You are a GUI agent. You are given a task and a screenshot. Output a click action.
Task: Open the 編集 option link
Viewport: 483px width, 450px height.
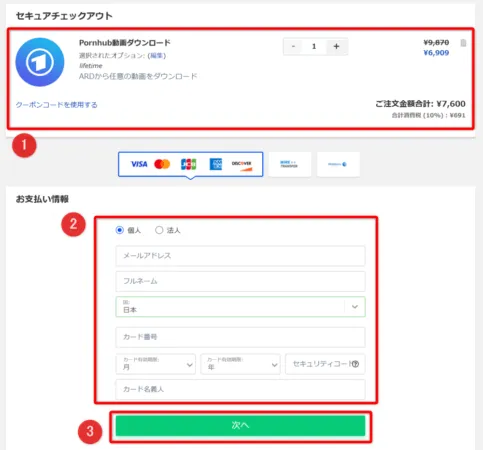point(157,55)
